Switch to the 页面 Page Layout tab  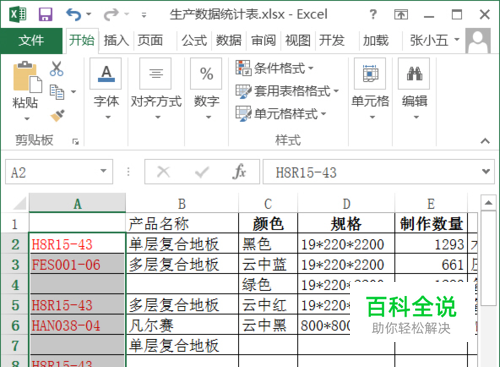150,41
